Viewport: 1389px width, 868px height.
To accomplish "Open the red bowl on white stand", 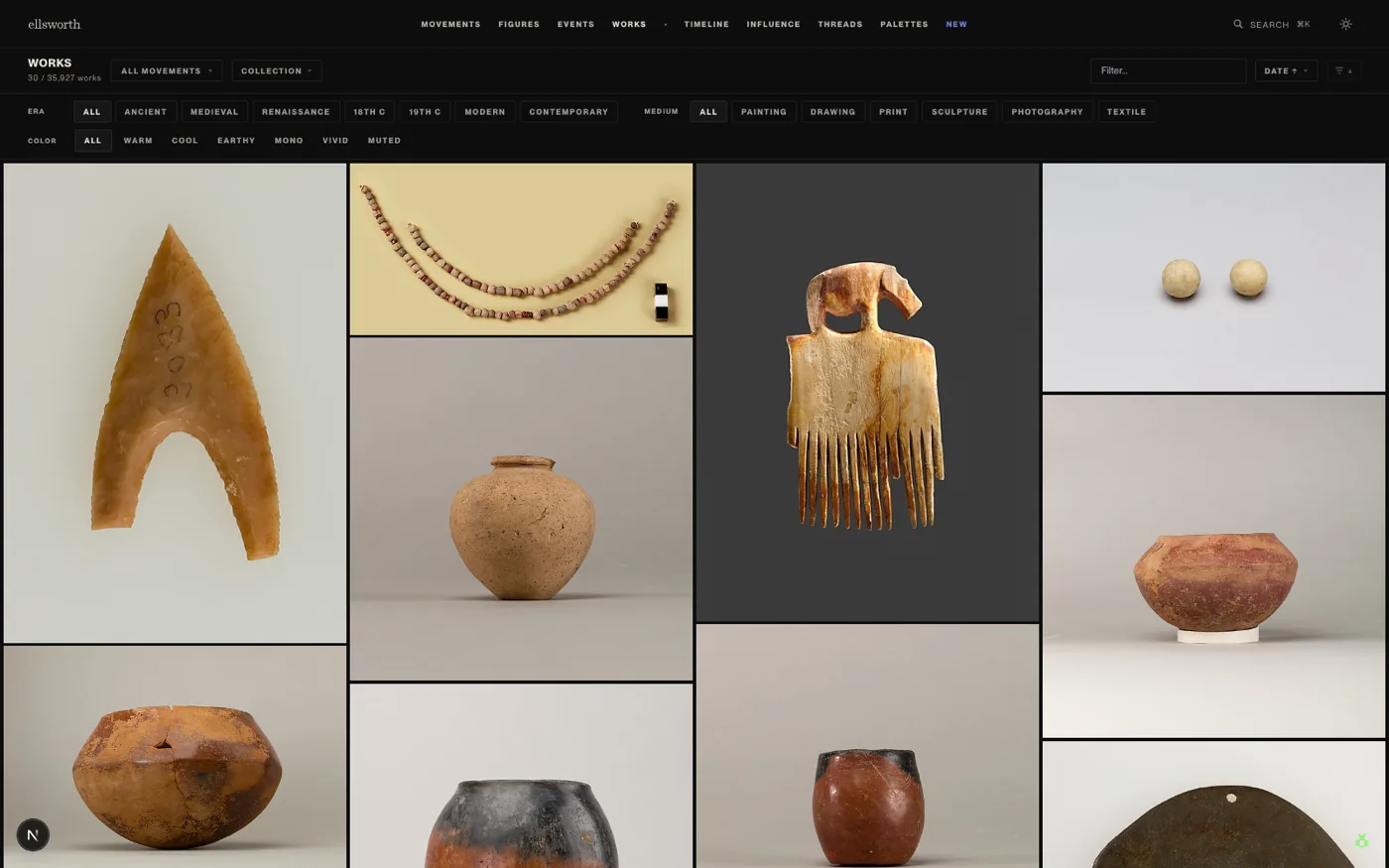I will 1213,566.
